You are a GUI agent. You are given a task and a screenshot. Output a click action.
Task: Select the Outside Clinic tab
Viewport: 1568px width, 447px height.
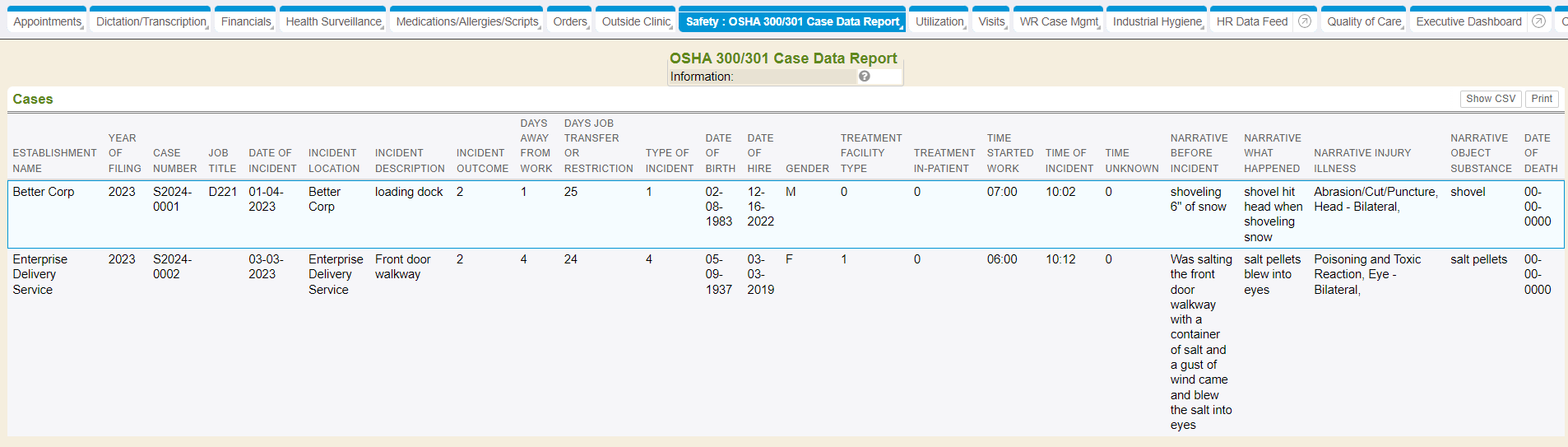635,21
